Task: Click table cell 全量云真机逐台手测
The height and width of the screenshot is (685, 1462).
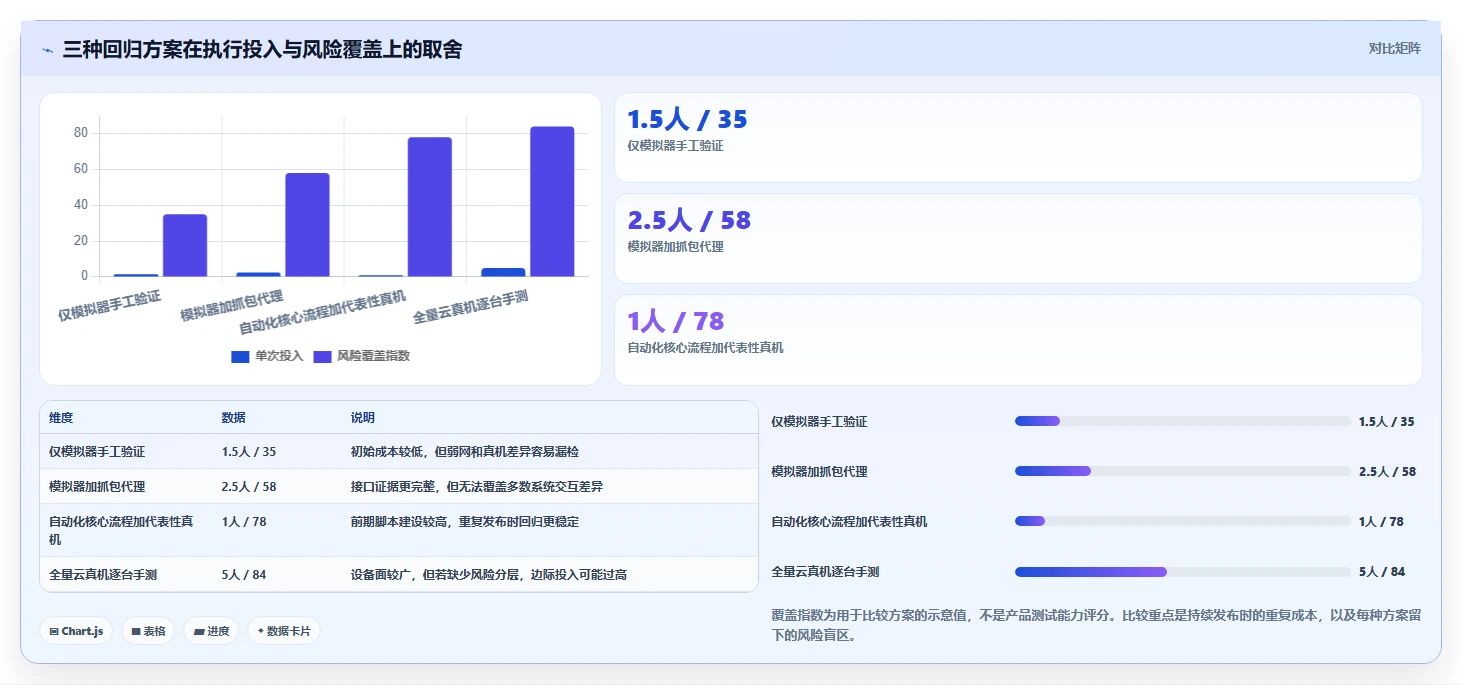Action: tap(103, 575)
